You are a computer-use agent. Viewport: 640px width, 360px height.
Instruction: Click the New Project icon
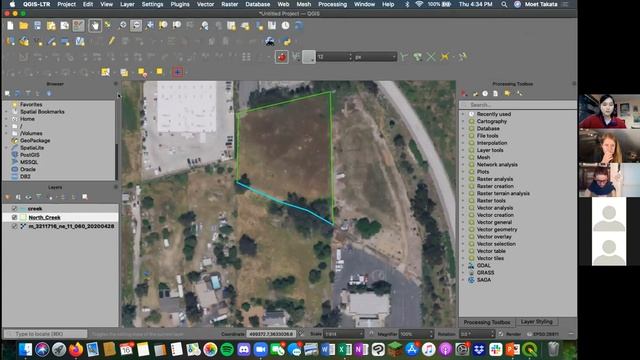point(10,26)
